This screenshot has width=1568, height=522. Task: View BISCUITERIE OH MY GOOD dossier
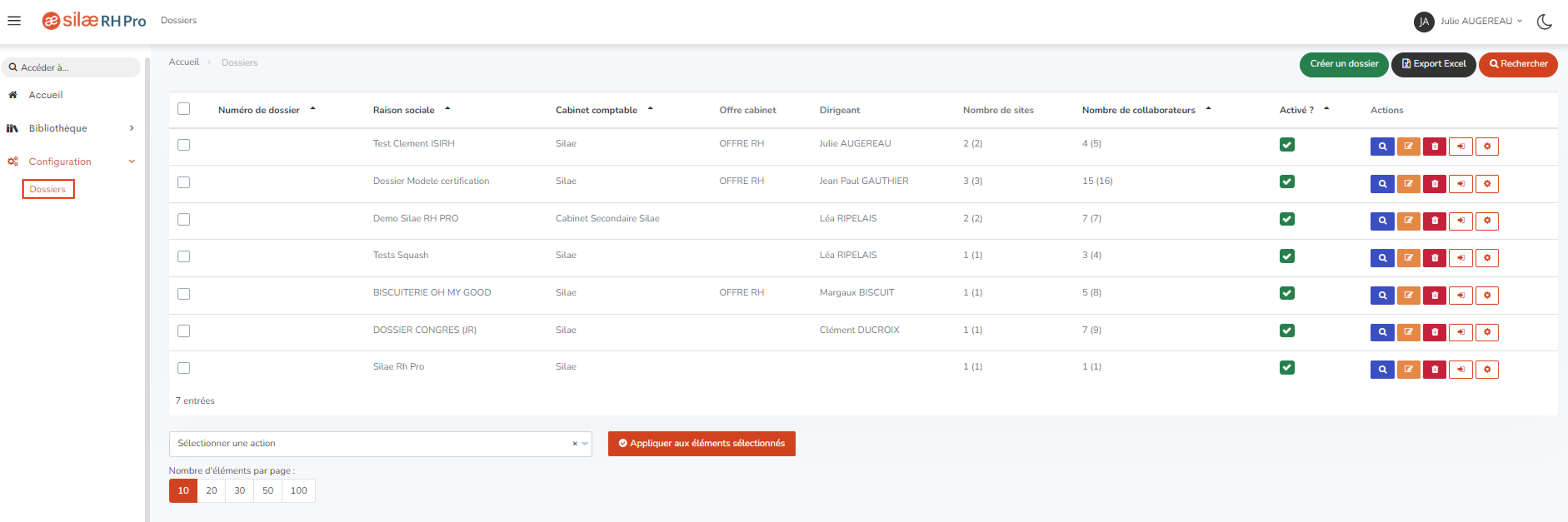click(x=1382, y=296)
